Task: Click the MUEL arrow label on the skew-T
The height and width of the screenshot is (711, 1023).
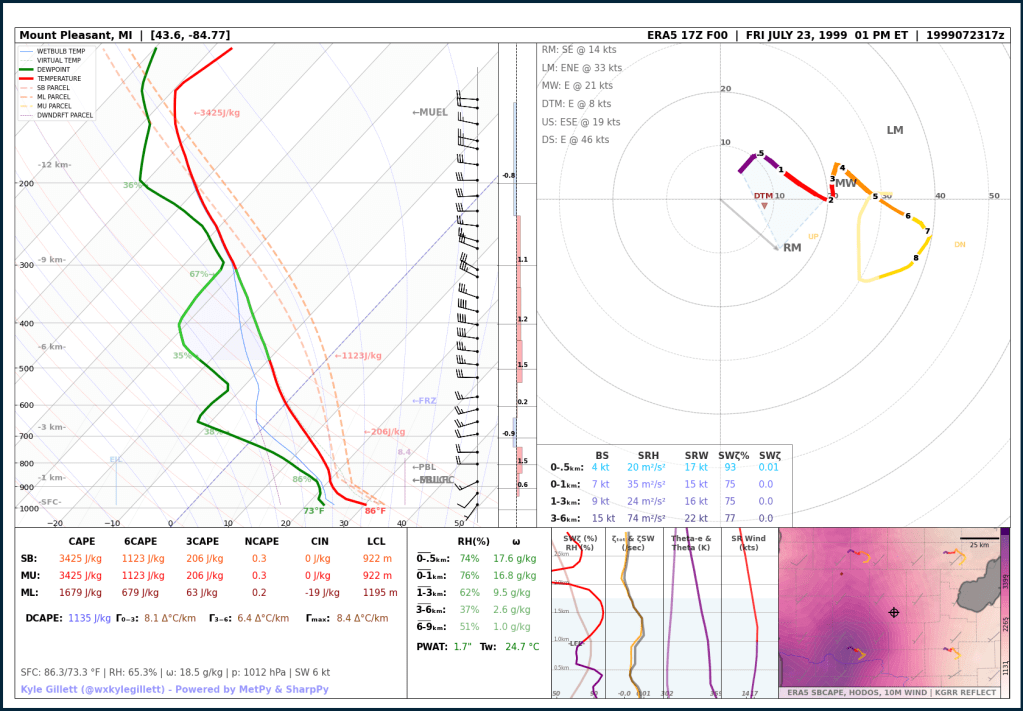Action: point(430,113)
